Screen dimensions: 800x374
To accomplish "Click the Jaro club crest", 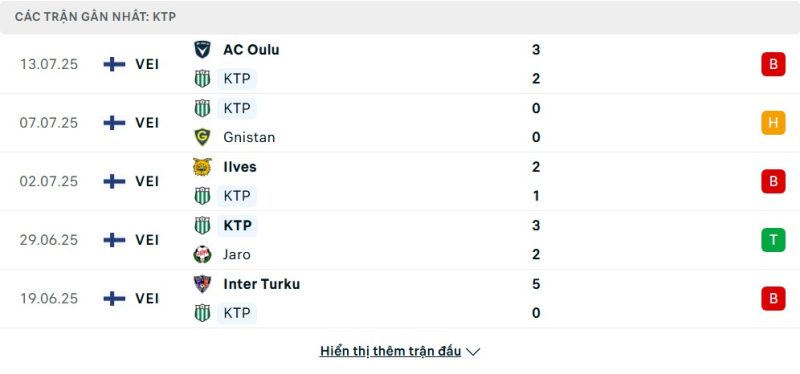I will [203, 255].
